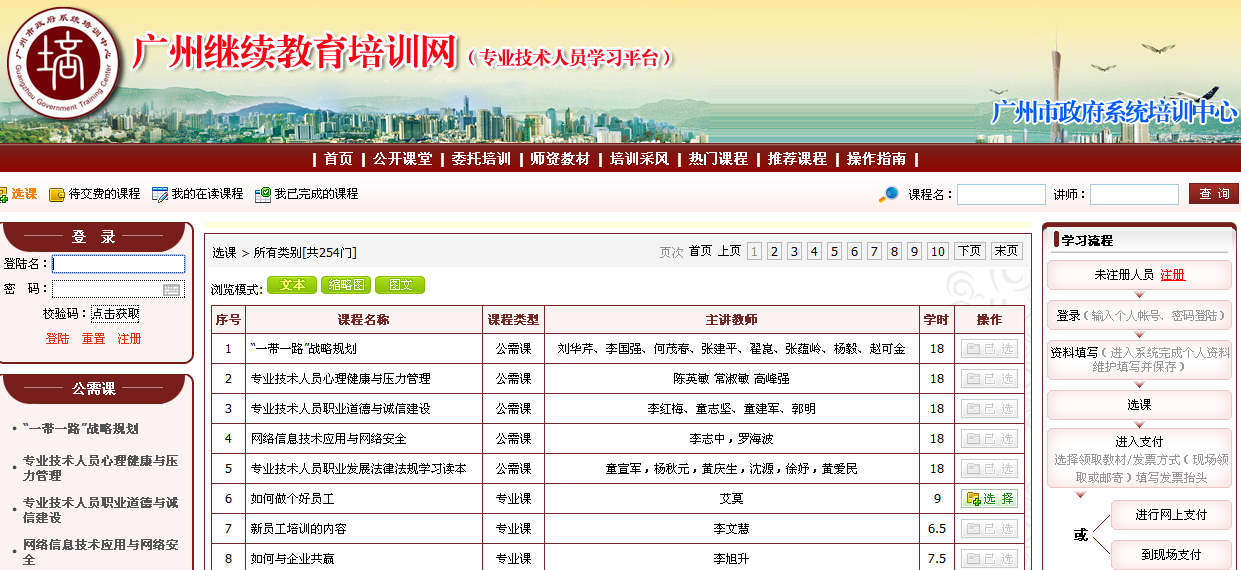Screen dimensions: 1241x570
Task: Open 公开课堂 in navigation bar
Action: click(403, 159)
